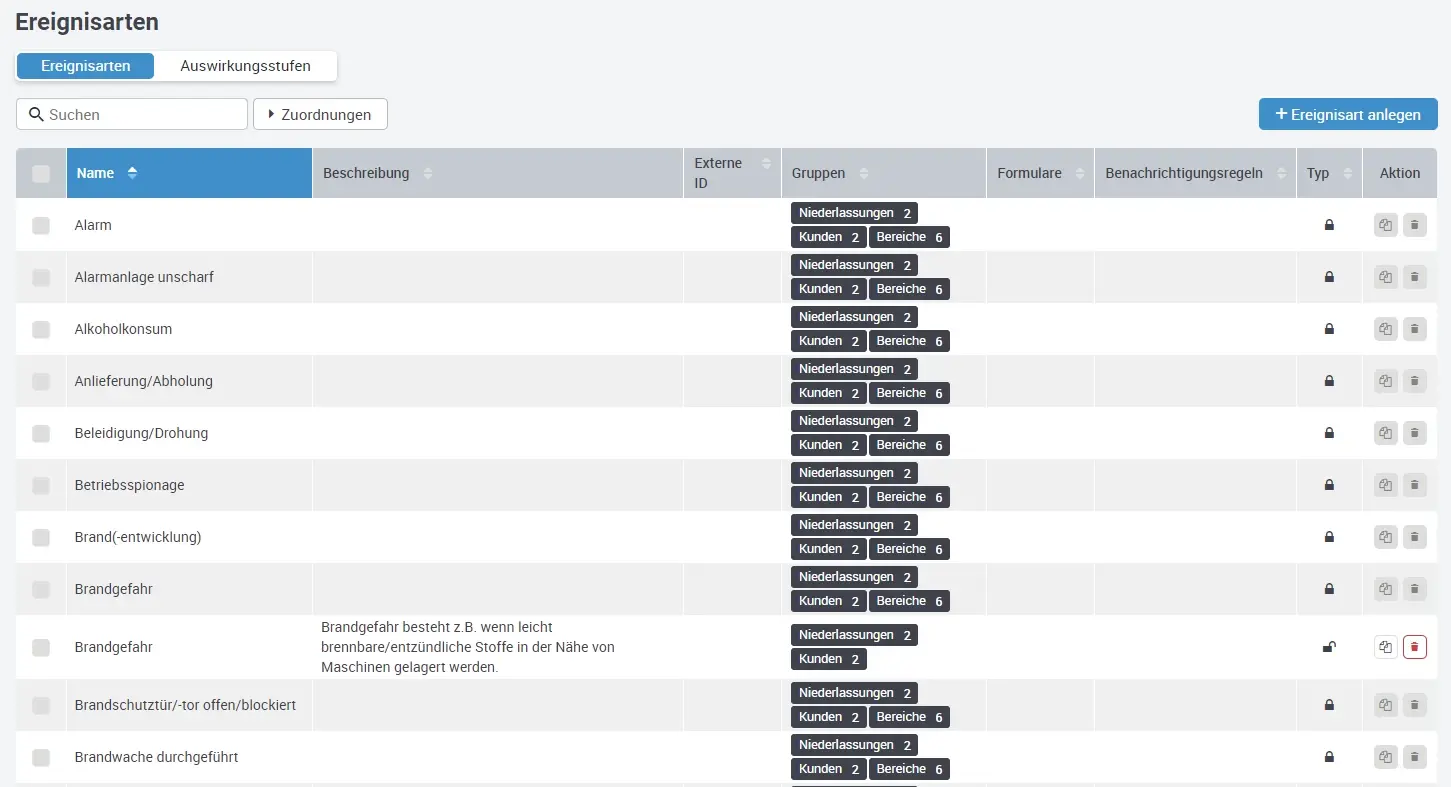Duplicate the unlocked Brandgefahr with description
The height and width of the screenshot is (787, 1451).
[1385, 647]
